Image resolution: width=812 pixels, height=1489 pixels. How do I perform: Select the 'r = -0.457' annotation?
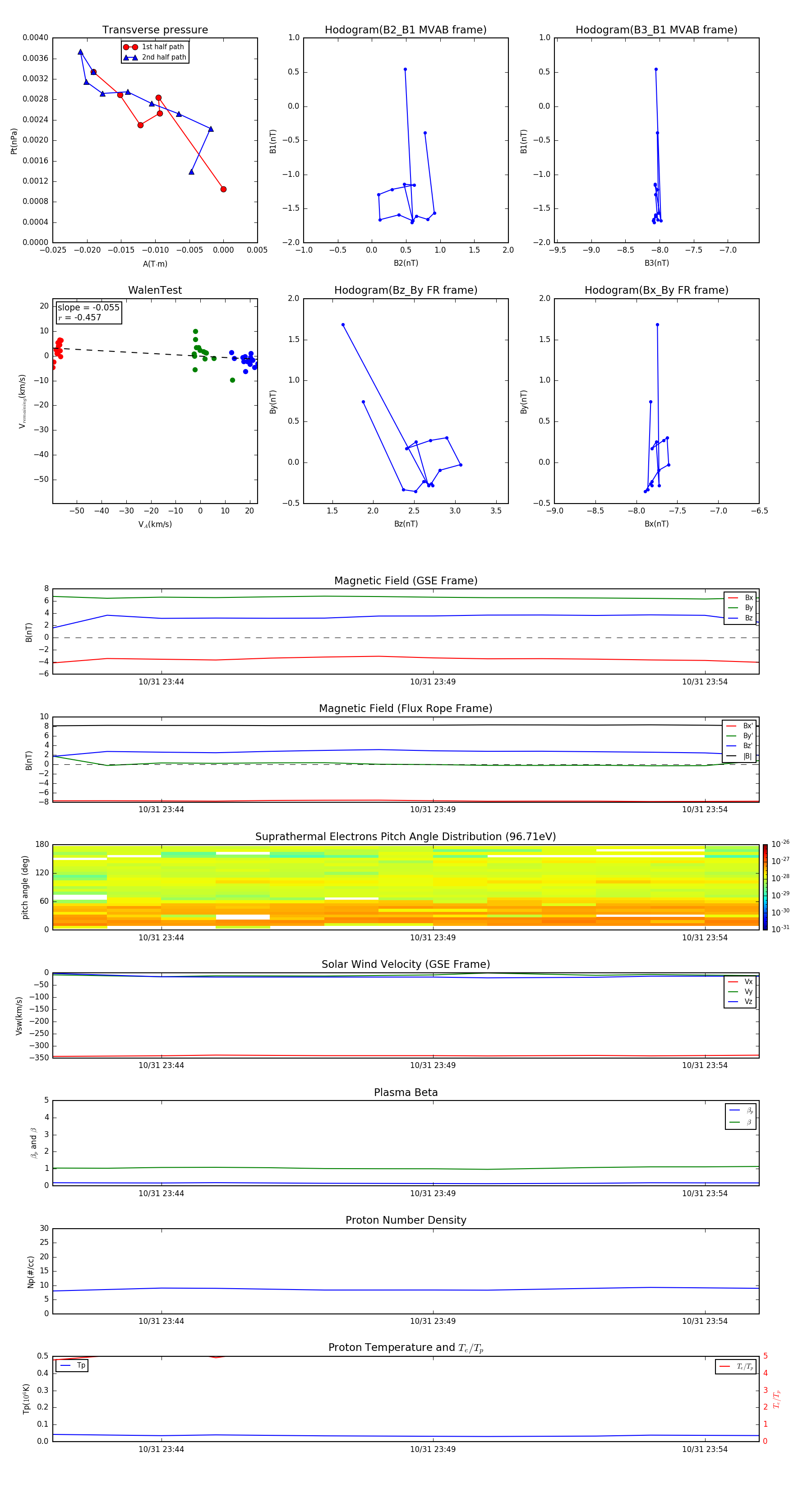tap(80, 318)
